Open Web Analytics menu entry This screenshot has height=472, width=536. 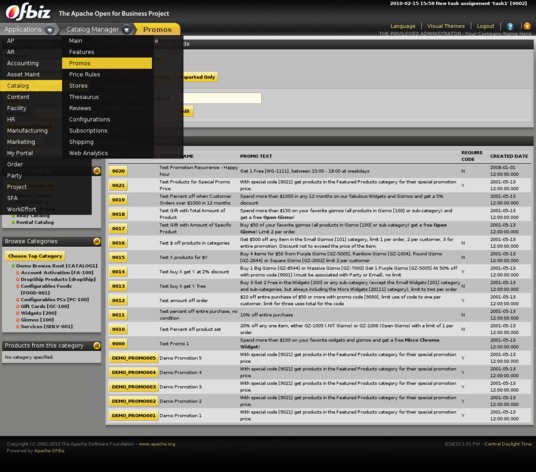pyautogui.click(x=88, y=153)
